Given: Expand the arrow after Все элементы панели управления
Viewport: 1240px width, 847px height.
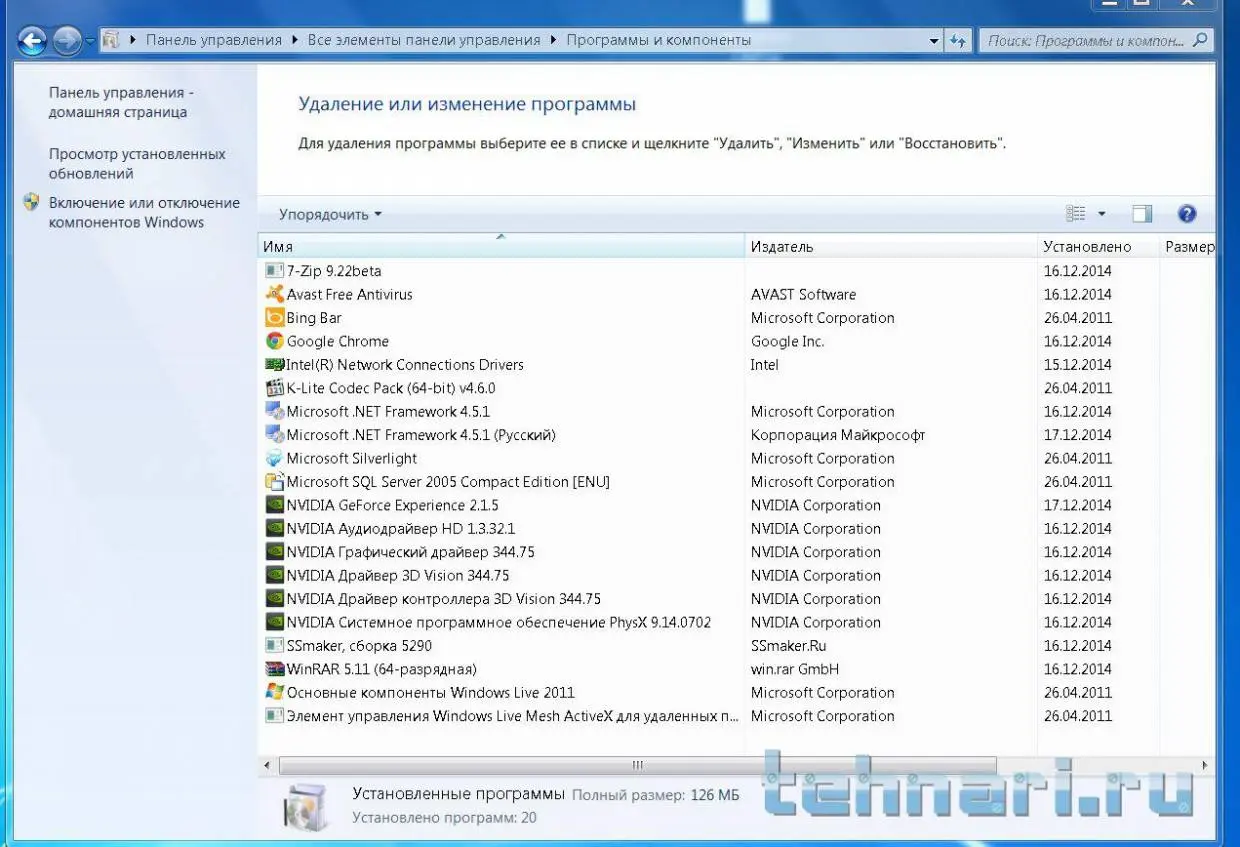Looking at the screenshot, I should coord(553,40).
